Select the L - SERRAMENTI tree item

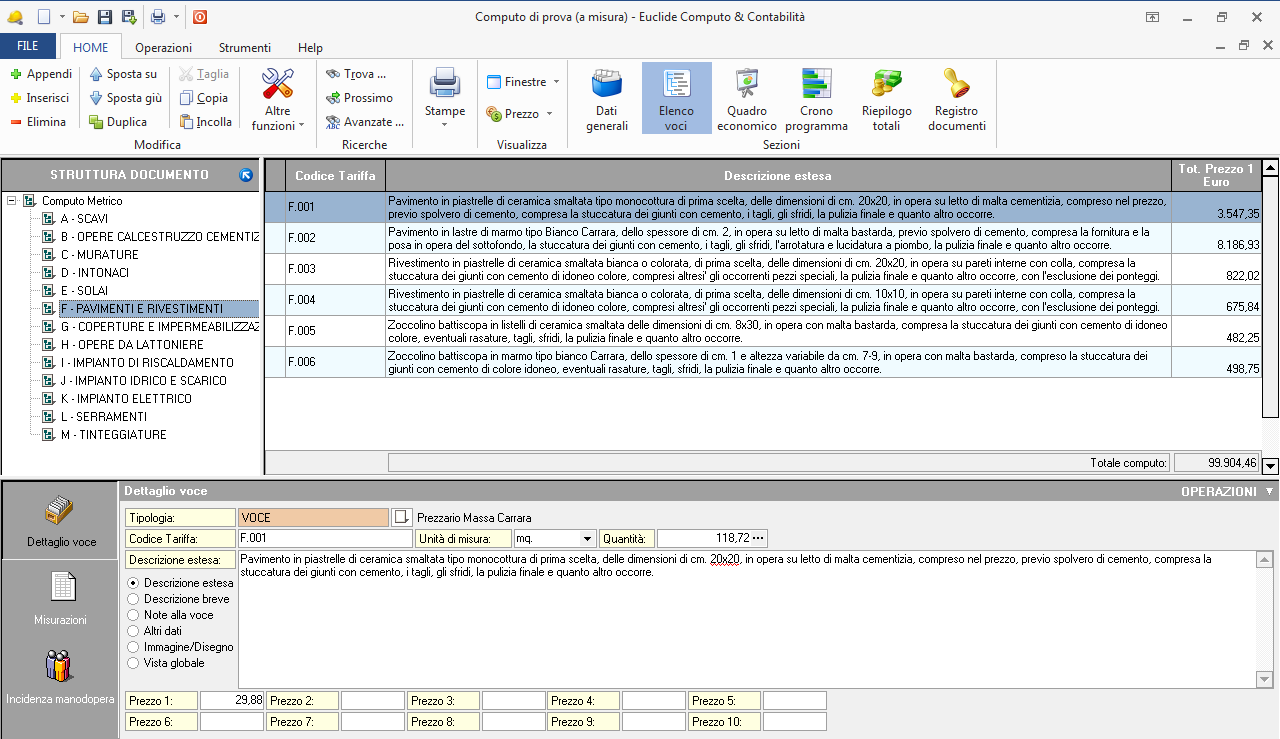pyautogui.click(x=103, y=417)
